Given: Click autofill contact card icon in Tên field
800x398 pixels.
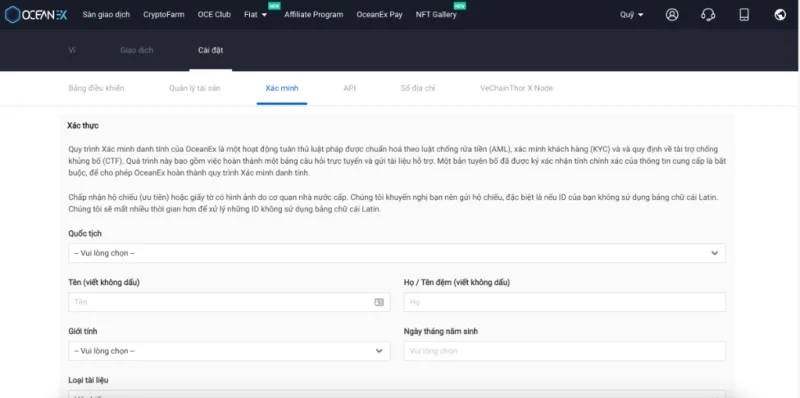Looking at the screenshot, I should (379, 302).
